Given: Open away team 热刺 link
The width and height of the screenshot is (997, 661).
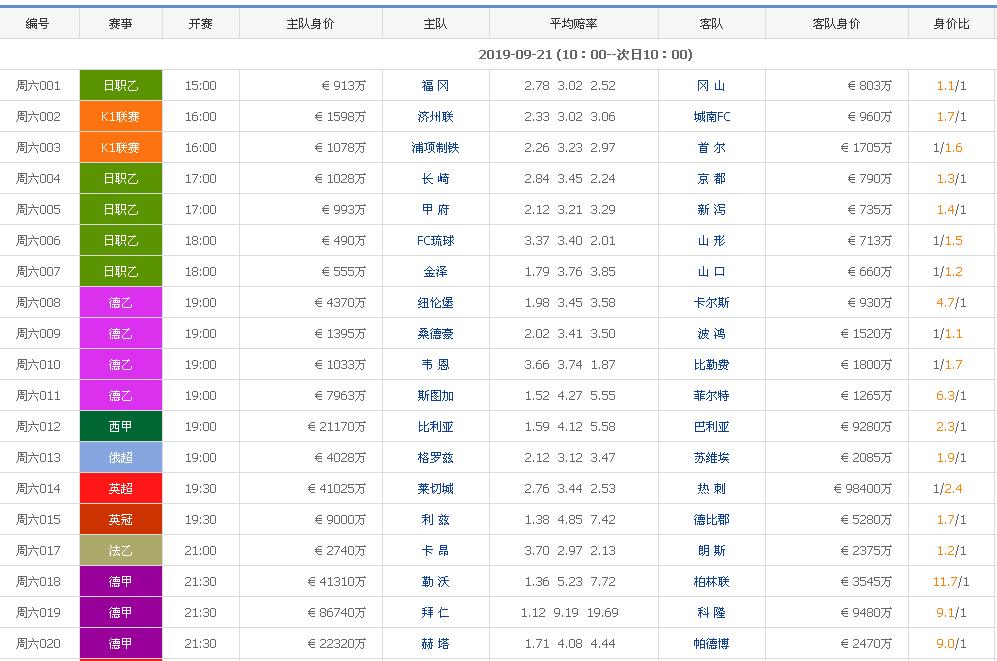Looking at the screenshot, I should [x=711, y=489].
